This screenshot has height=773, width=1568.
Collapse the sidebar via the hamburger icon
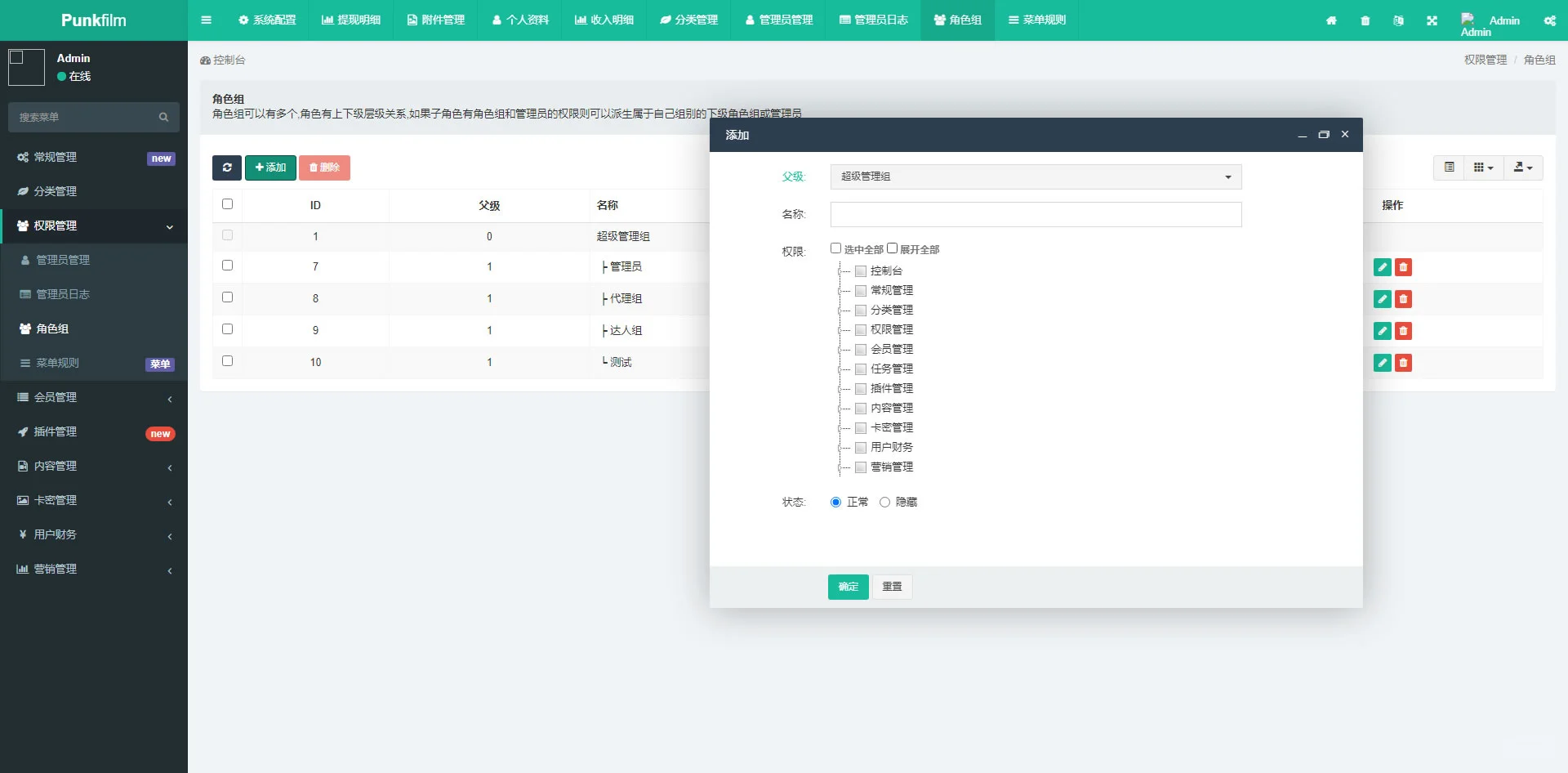pyautogui.click(x=206, y=20)
